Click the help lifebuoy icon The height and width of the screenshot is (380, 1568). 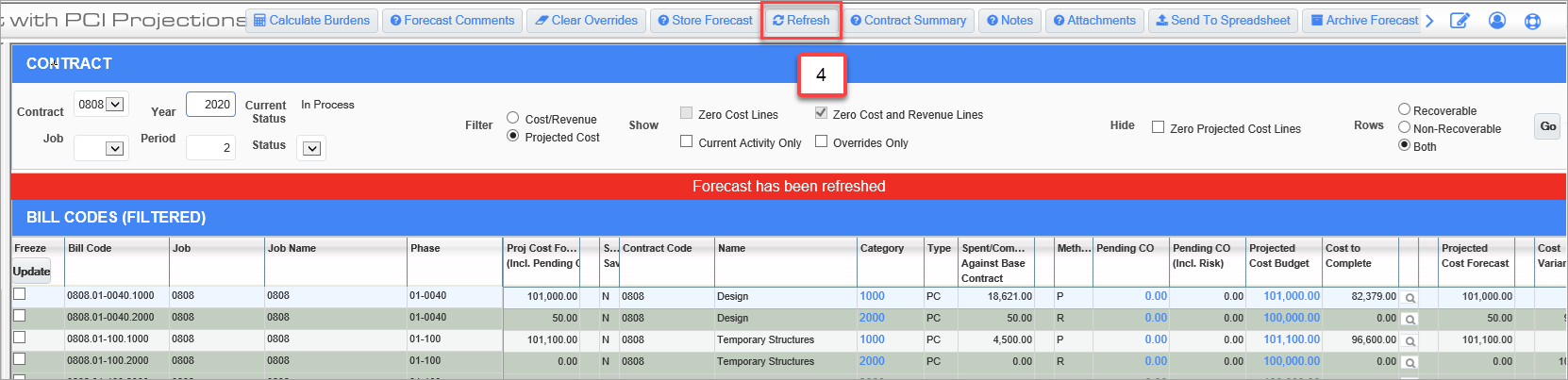coord(1533,21)
